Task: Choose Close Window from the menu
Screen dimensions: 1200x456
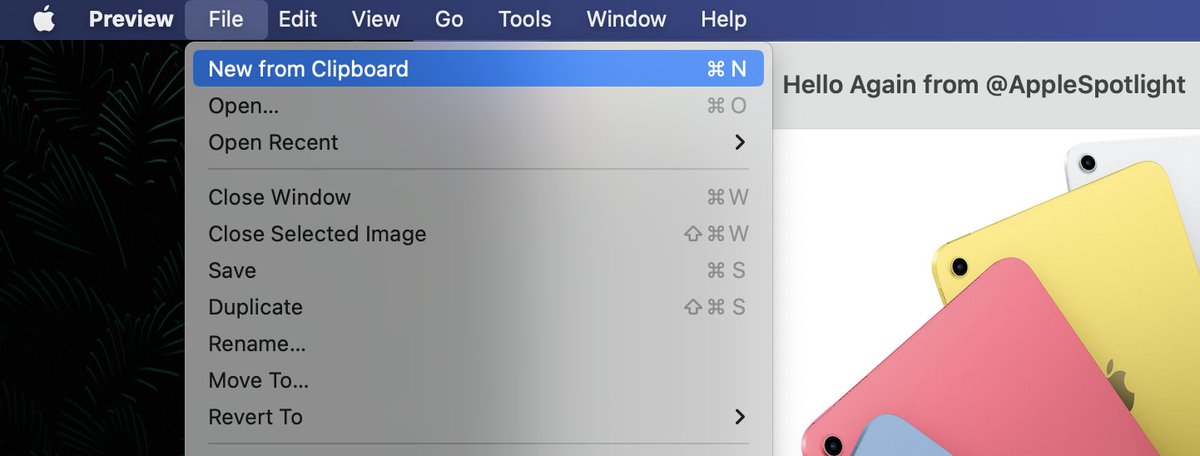Action: tap(478, 197)
